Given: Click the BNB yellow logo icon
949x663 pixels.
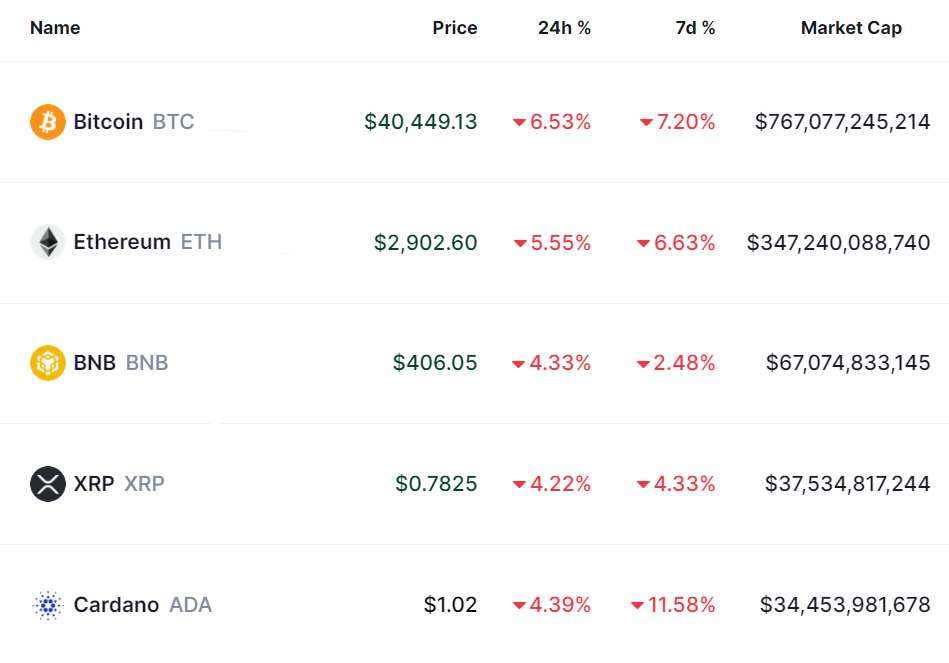Looking at the screenshot, I should [x=48, y=363].
